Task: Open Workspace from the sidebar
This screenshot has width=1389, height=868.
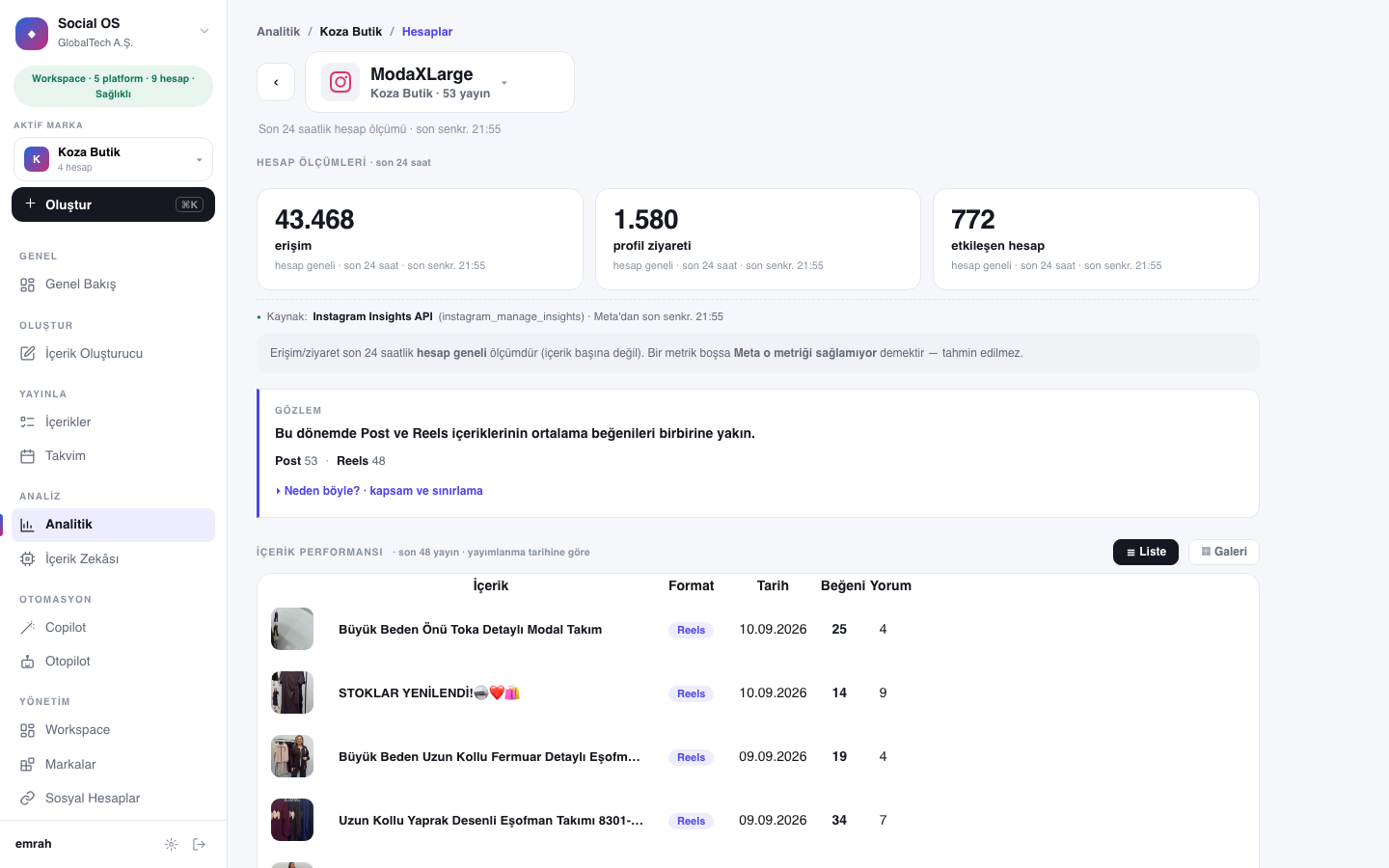Action: pyautogui.click(x=113, y=730)
